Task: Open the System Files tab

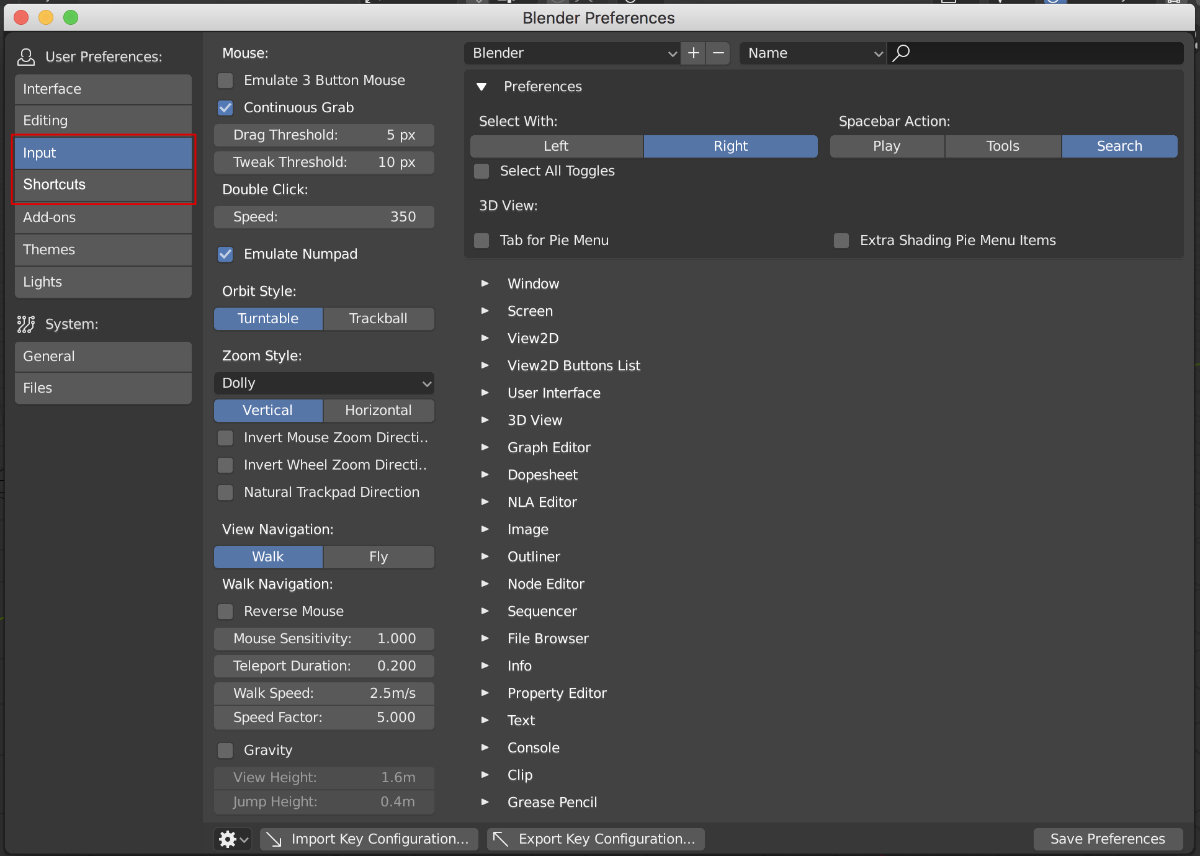Action: pos(103,388)
